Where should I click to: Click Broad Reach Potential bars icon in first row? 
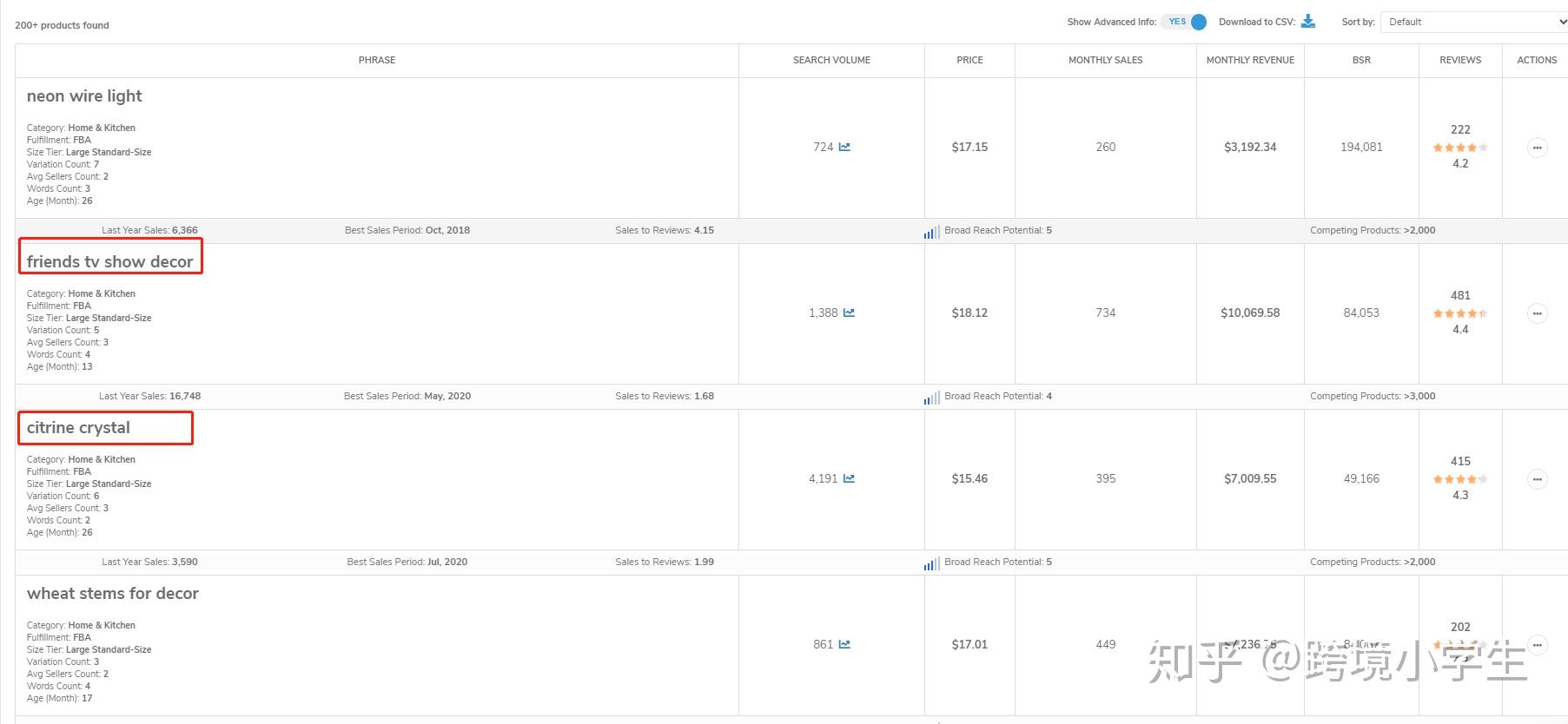[x=931, y=232]
